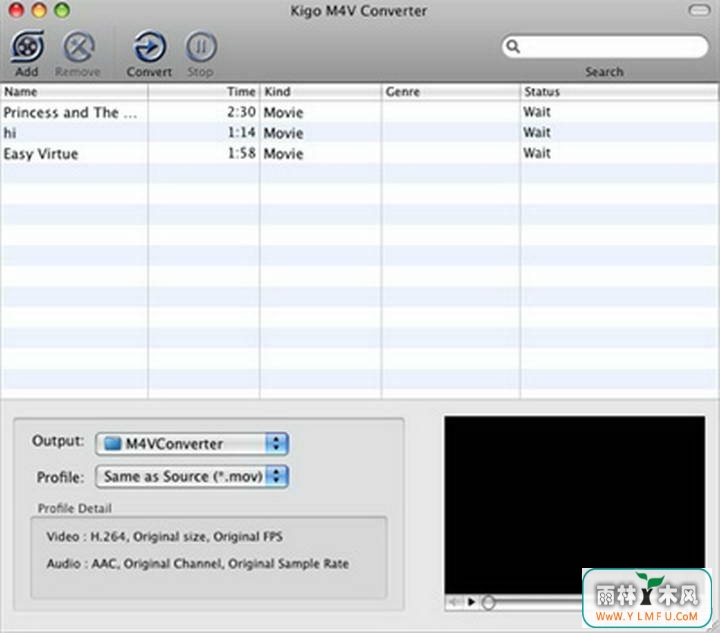Image resolution: width=720 pixels, height=633 pixels.
Task: Open the Profile dropdown Same as Source
Action: [192, 476]
